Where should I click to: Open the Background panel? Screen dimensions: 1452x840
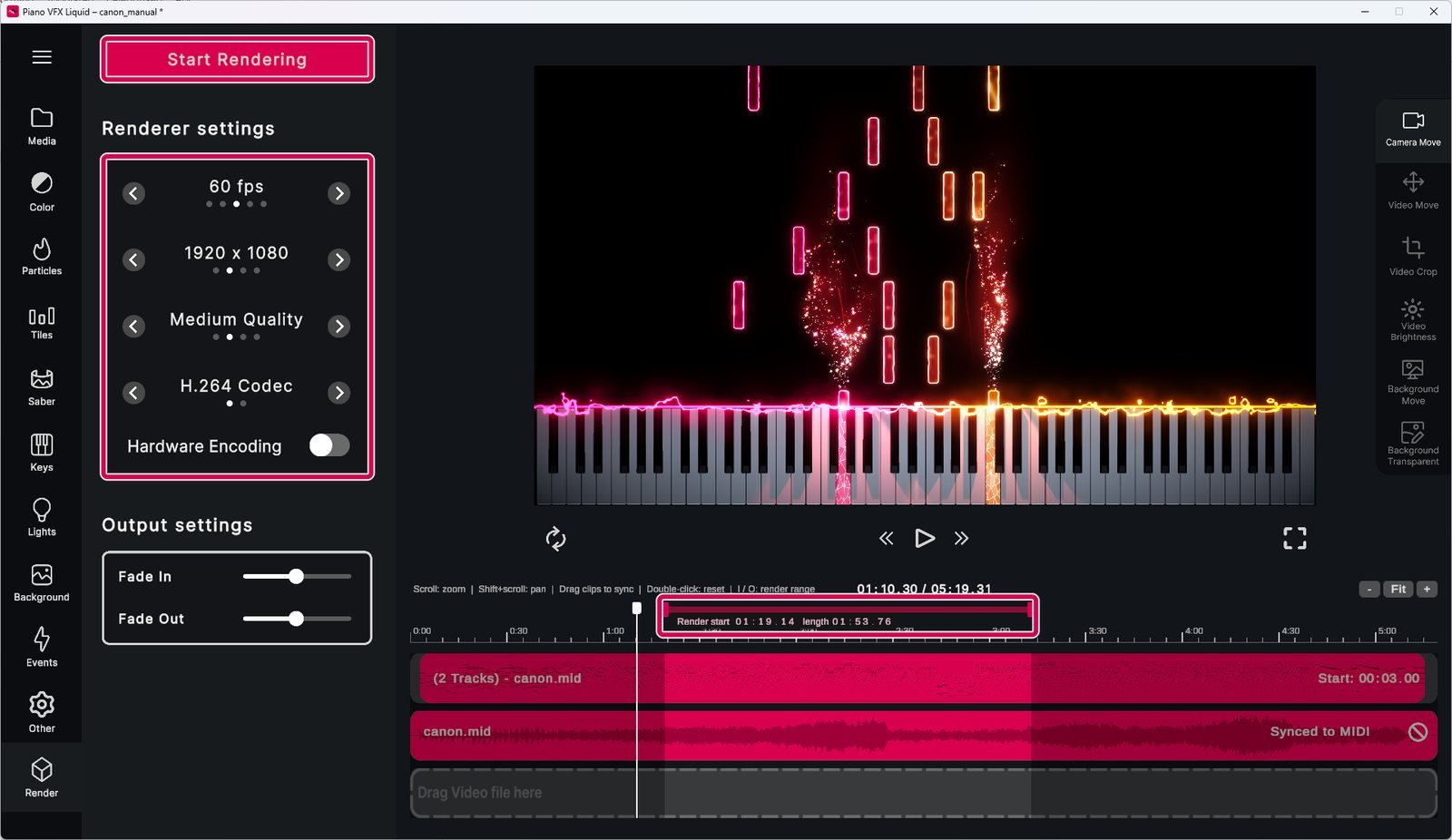click(42, 583)
